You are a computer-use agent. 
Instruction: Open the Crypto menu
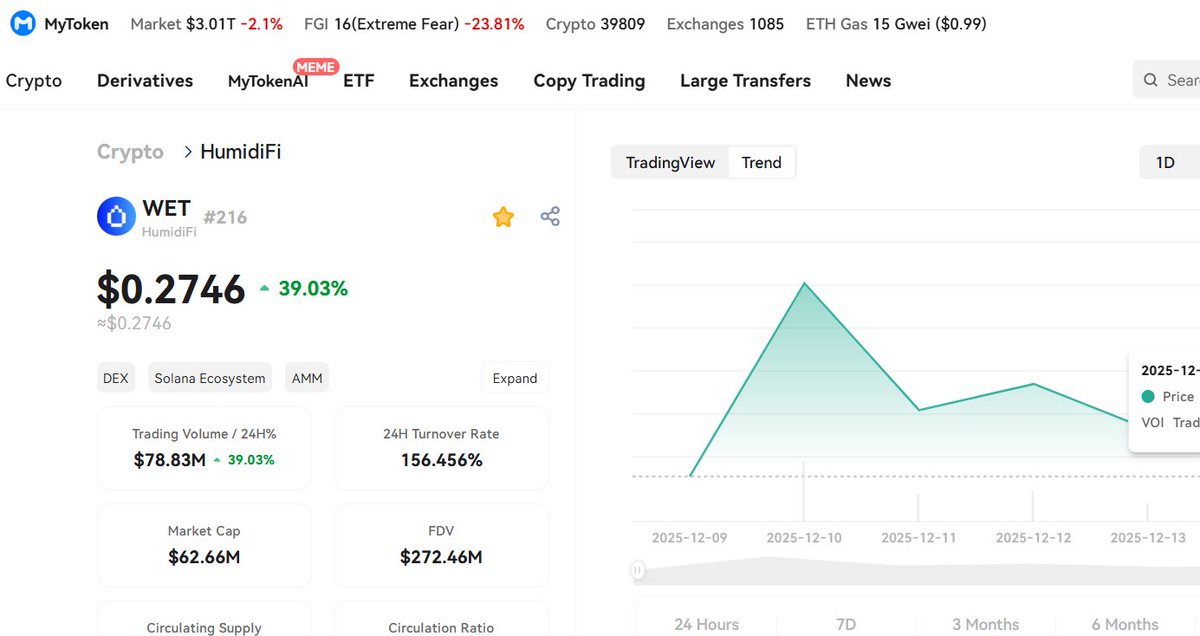click(x=34, y=81)
